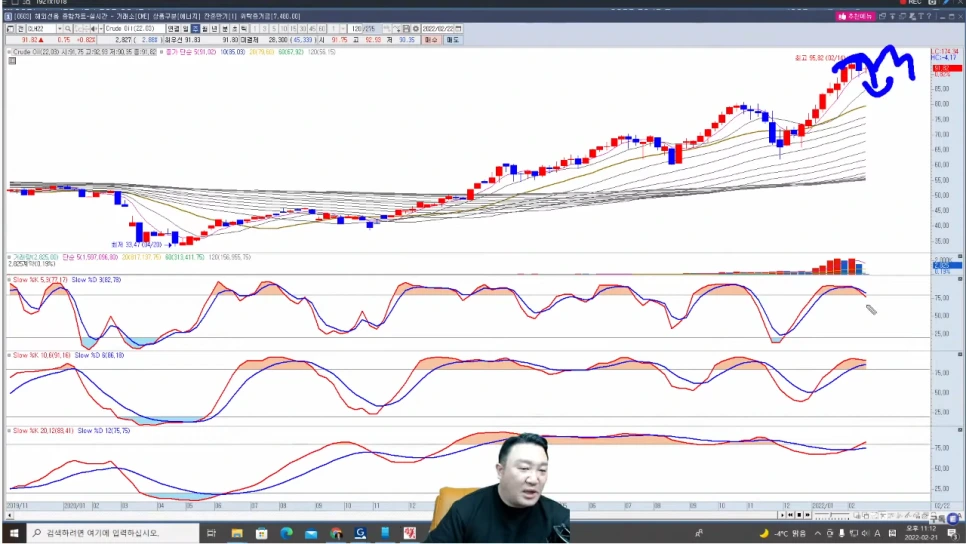Click the symbol search magnifier icon
Viewport: 966px width, 544px height.
click(68, 28)
